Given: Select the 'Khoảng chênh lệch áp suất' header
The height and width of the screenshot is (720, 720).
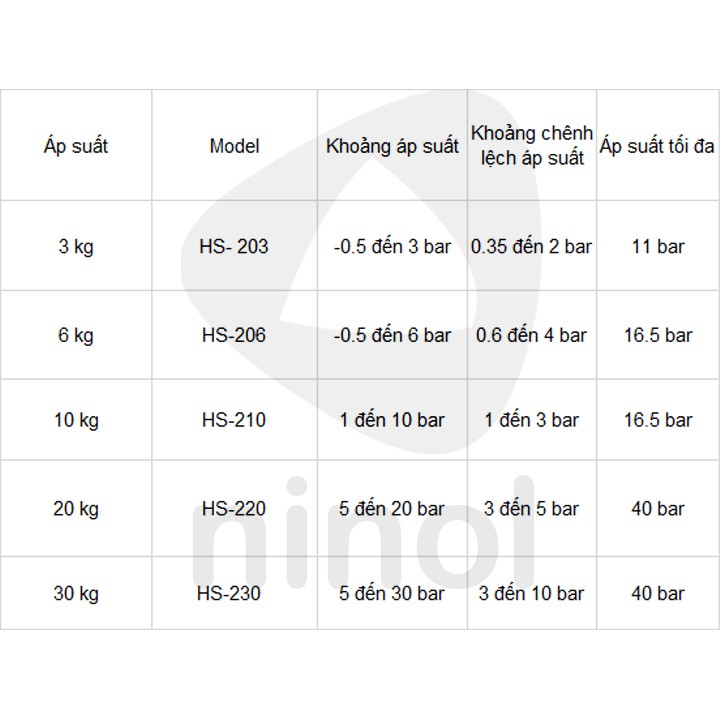Looking at the screenshot, I should (x=532, y=146).
